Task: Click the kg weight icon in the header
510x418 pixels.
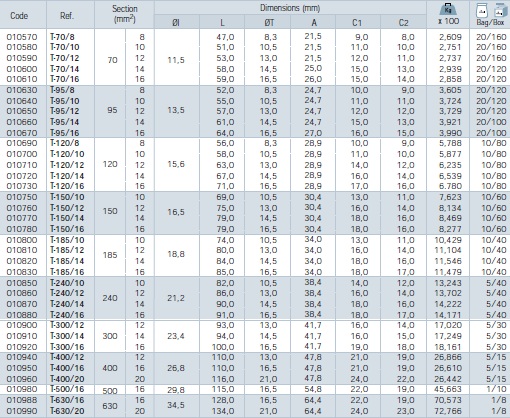Action: point(448,9)
